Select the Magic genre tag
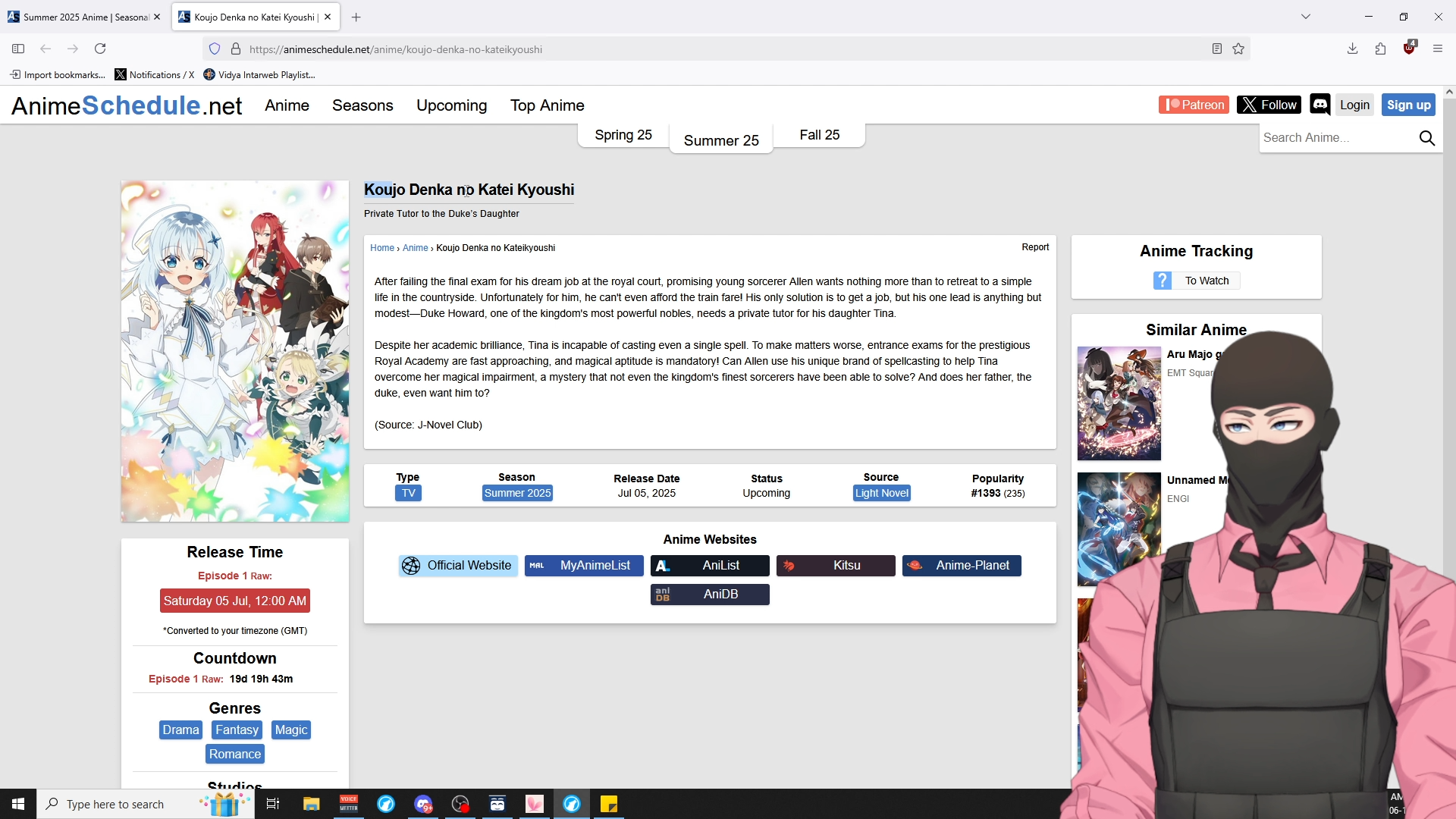 pyautogui.click(x=291, y=730)
